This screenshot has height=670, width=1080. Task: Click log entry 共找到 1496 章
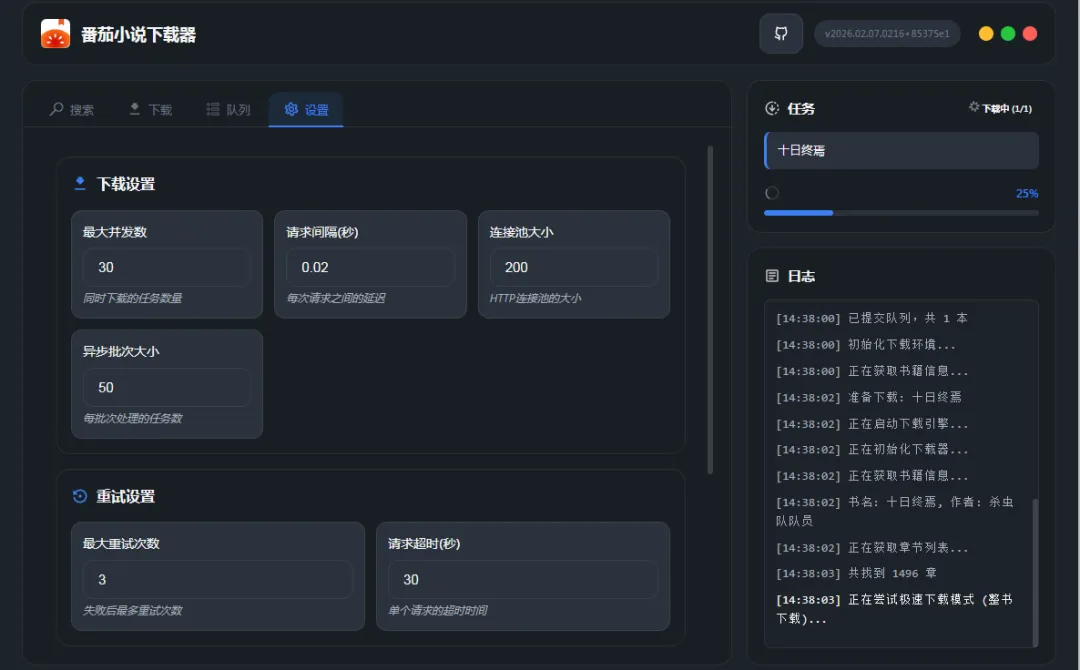(x=856, y=573)
